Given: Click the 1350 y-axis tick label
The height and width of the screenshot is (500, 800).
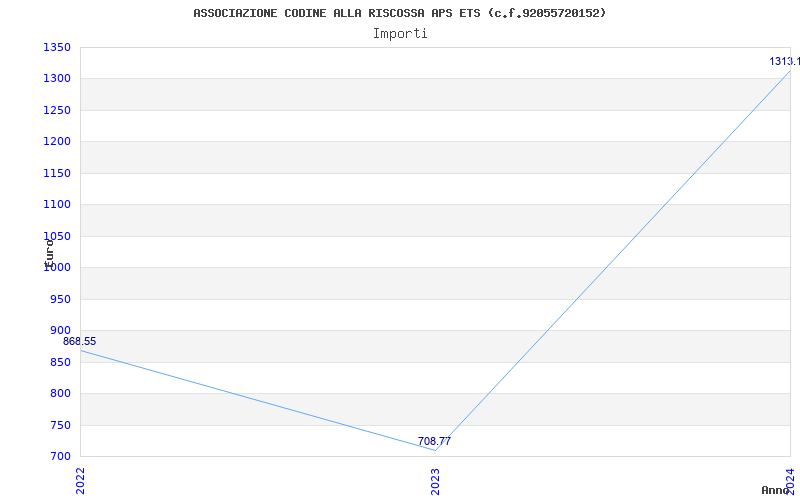Looking at the screenshot, I should pyautogui.click(x=57, y=47).
